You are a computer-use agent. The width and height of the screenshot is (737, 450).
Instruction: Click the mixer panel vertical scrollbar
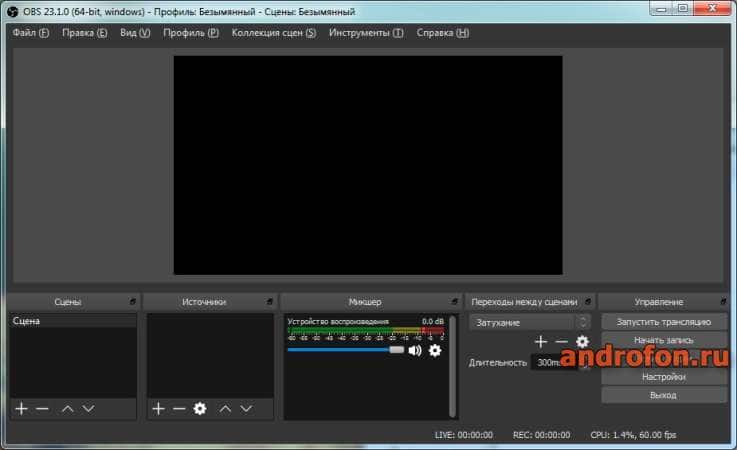[x=453, y=366]
